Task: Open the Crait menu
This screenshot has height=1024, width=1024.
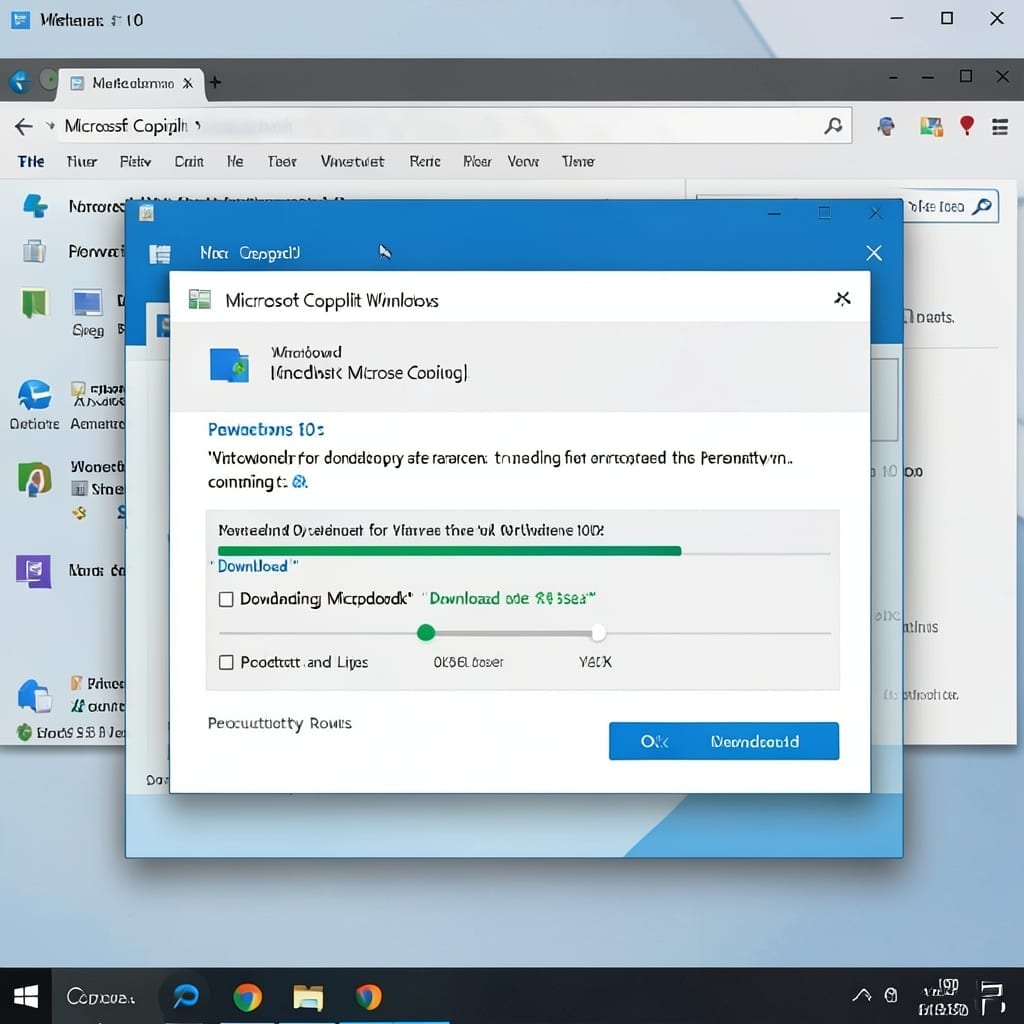Action: [189, 161]
